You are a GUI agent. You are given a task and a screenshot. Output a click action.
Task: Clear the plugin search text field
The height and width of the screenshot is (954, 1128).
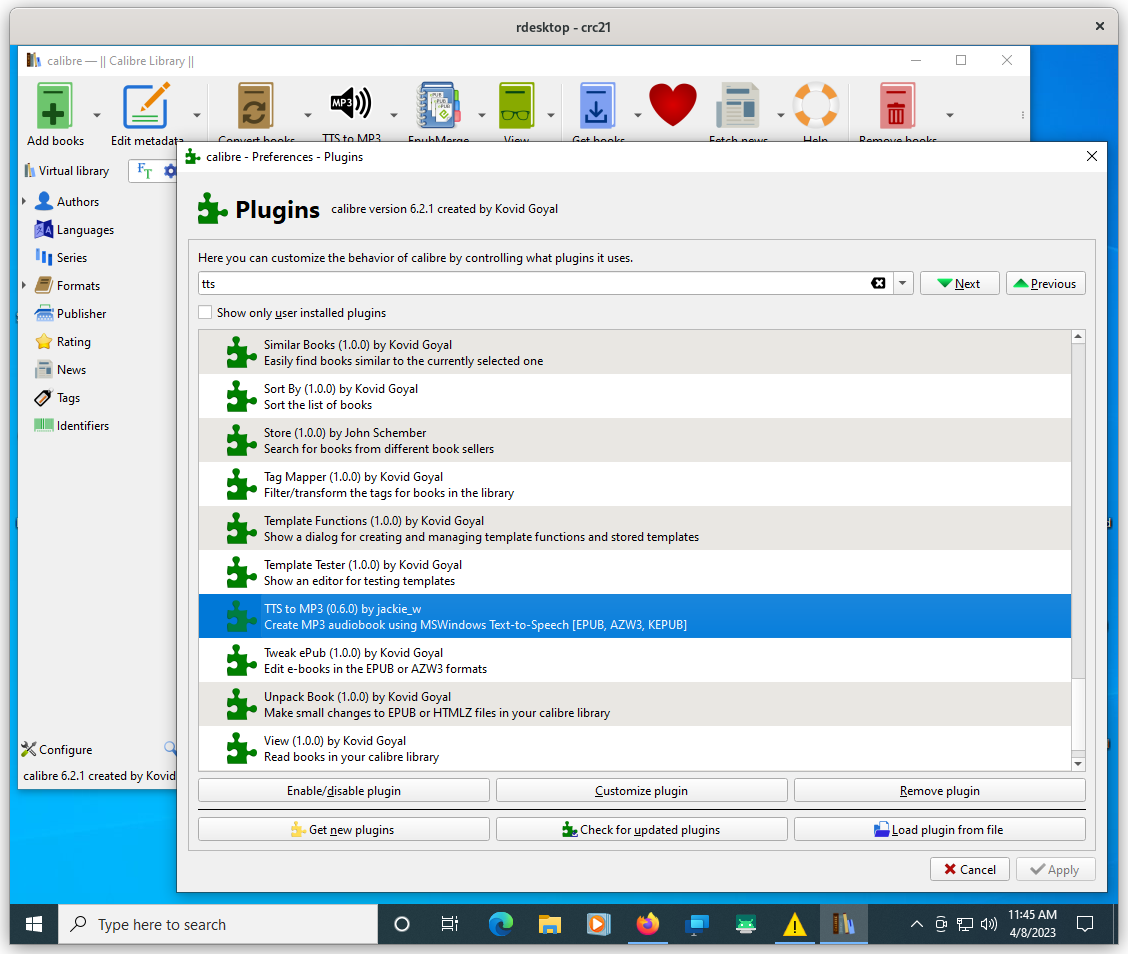(x=878, y=284)
